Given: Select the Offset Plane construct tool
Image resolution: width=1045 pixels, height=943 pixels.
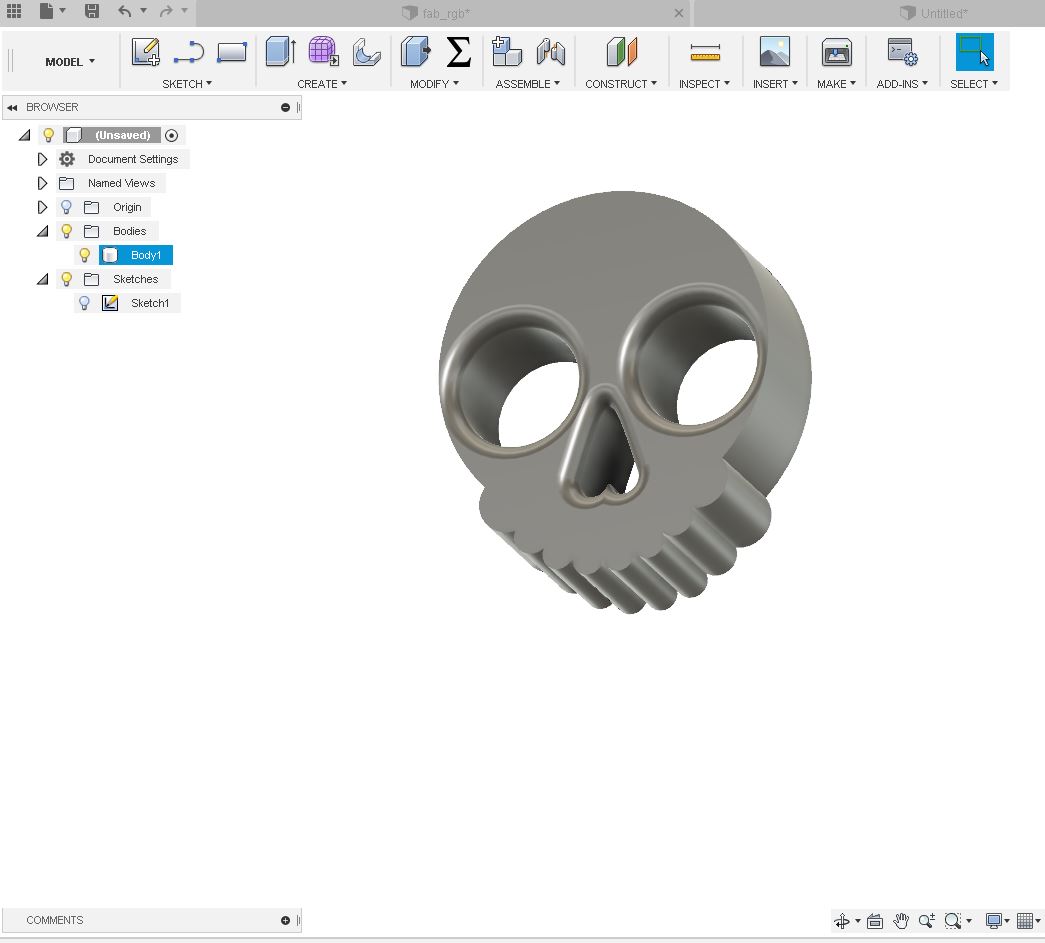Looking at the screenshot, I should 622,51.
